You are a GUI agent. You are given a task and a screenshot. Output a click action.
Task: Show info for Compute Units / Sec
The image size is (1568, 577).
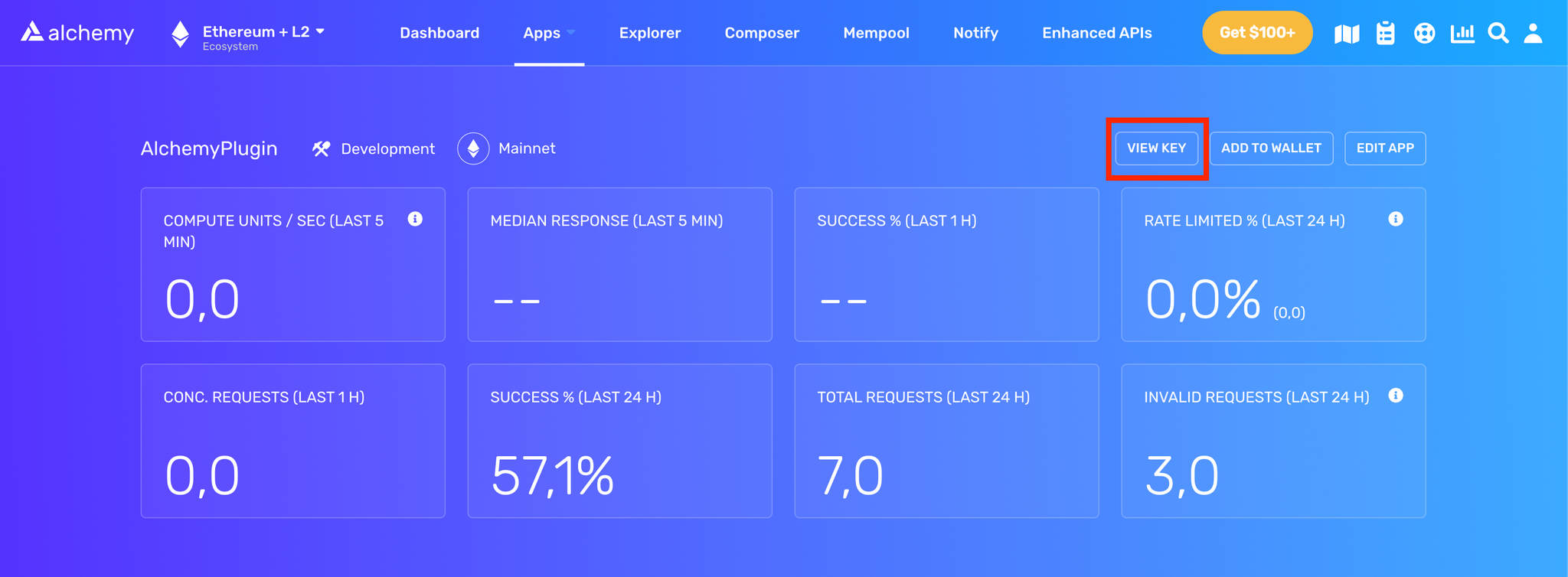(415, 219)
